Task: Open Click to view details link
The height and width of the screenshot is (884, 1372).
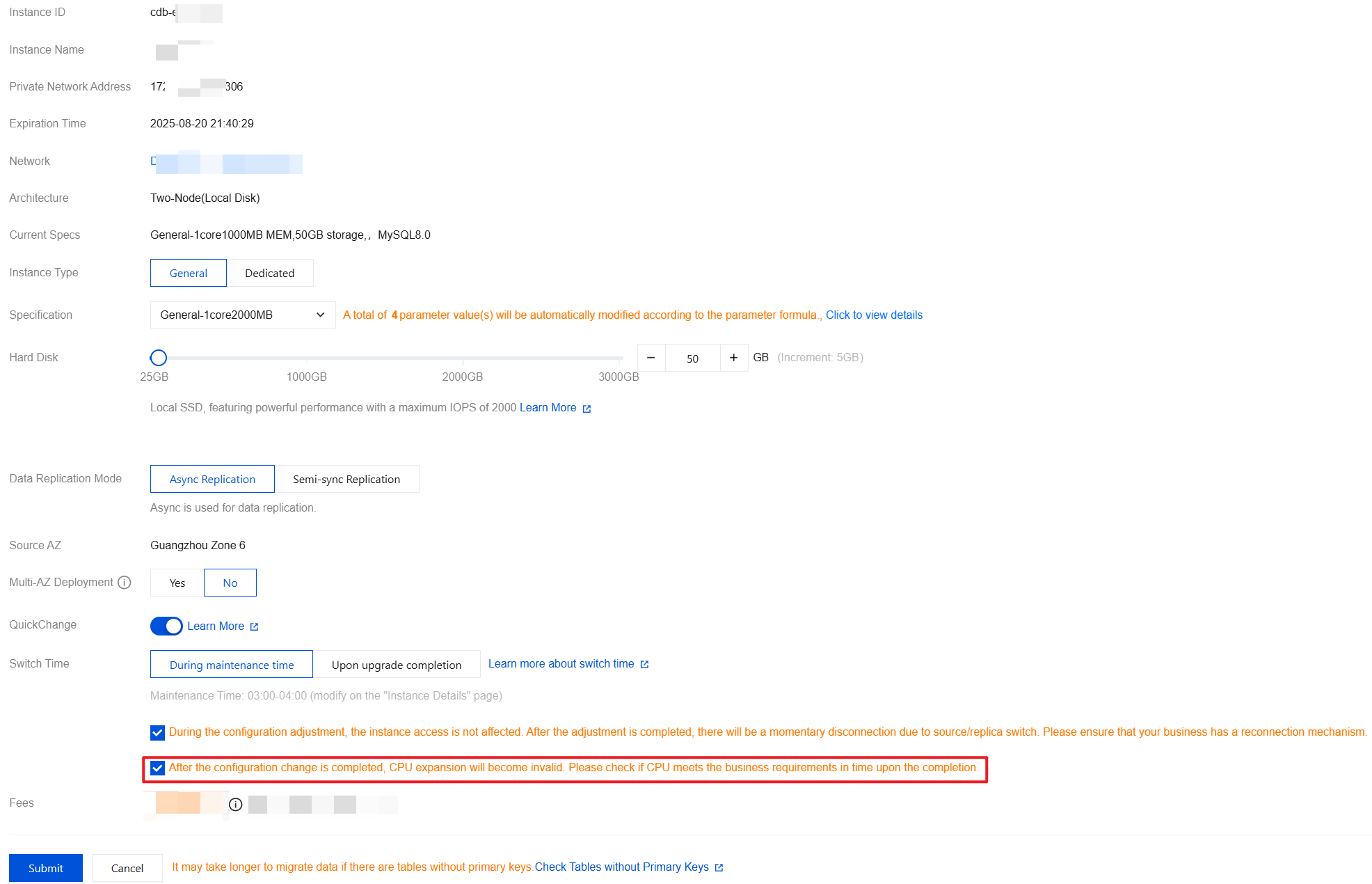Action: 874,315
